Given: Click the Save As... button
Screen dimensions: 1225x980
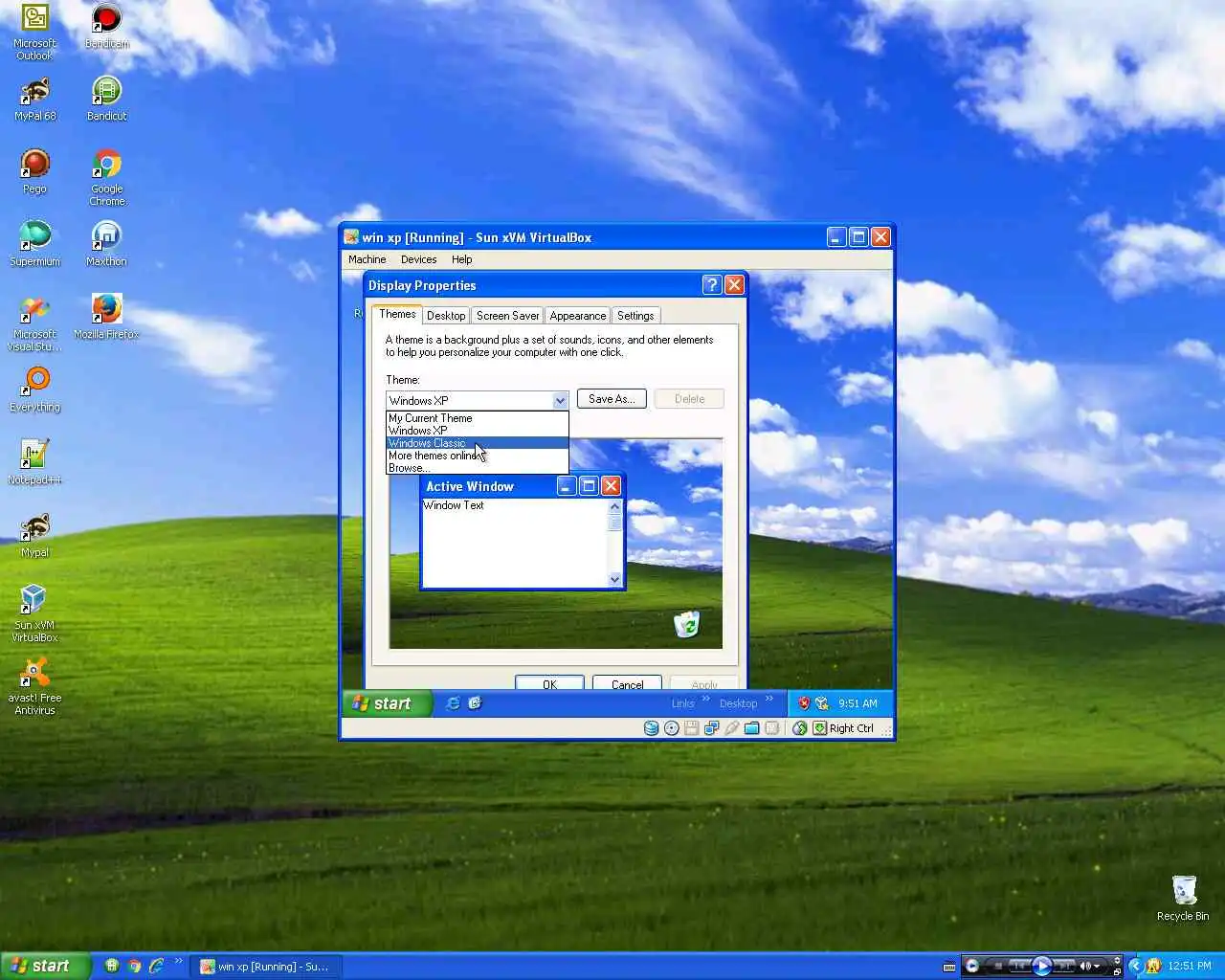Looking at the screenshot, I should click(x=612, y=399).
